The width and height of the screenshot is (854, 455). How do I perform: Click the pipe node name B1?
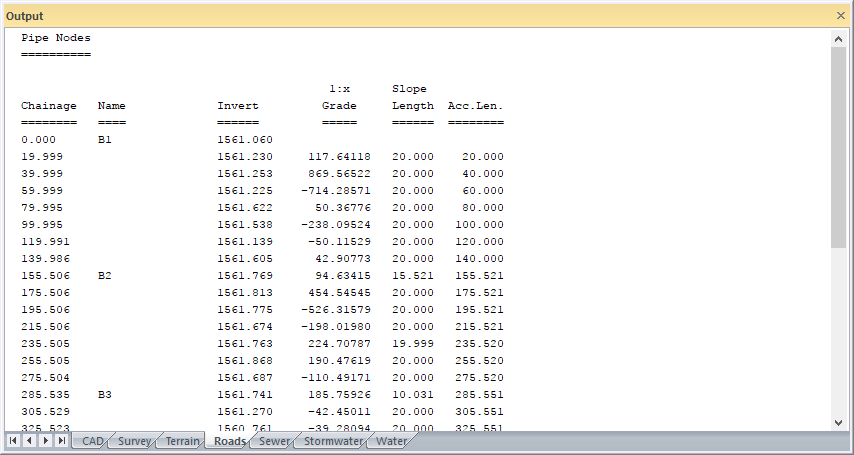(105, 140)
